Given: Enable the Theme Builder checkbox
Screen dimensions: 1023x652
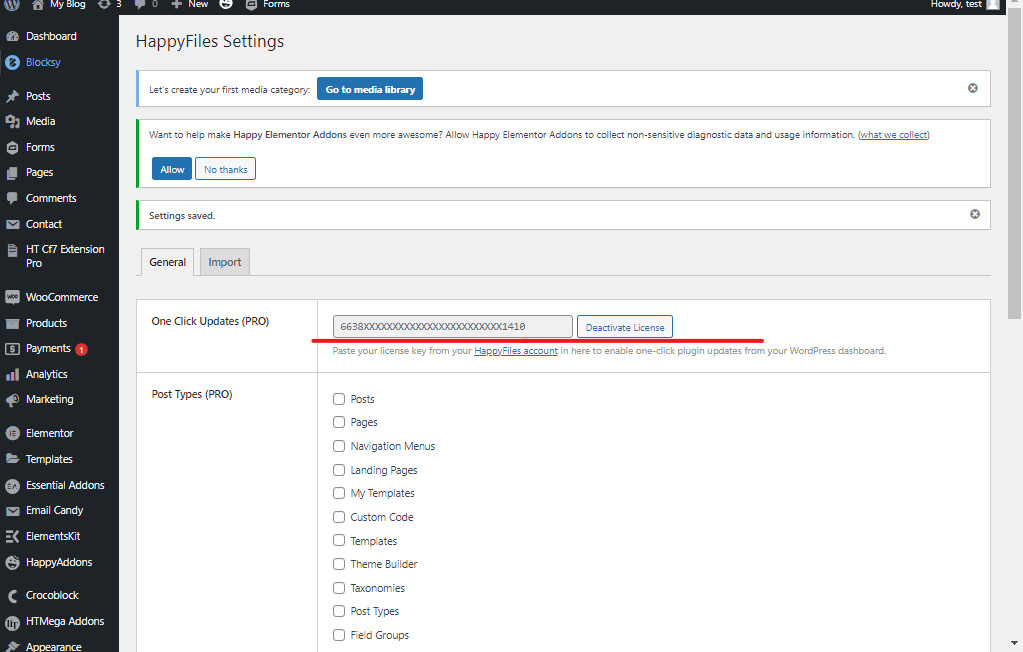Looking at the screenshot, I should [339, 564].
